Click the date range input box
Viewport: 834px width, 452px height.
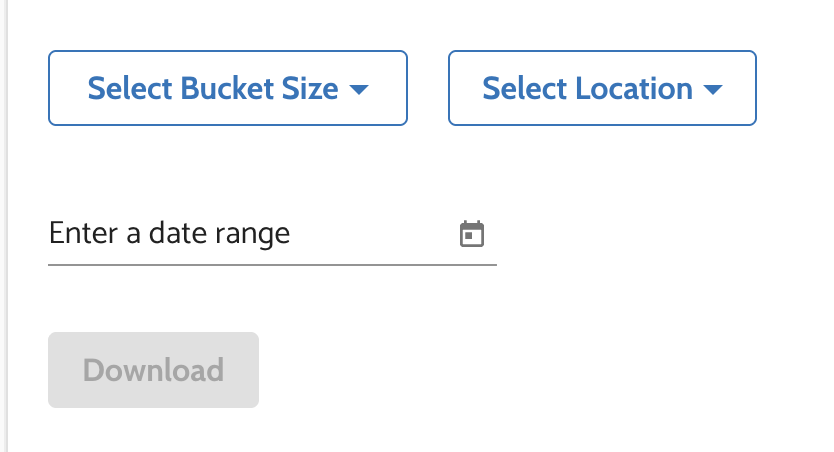click(x=250, y=234)
